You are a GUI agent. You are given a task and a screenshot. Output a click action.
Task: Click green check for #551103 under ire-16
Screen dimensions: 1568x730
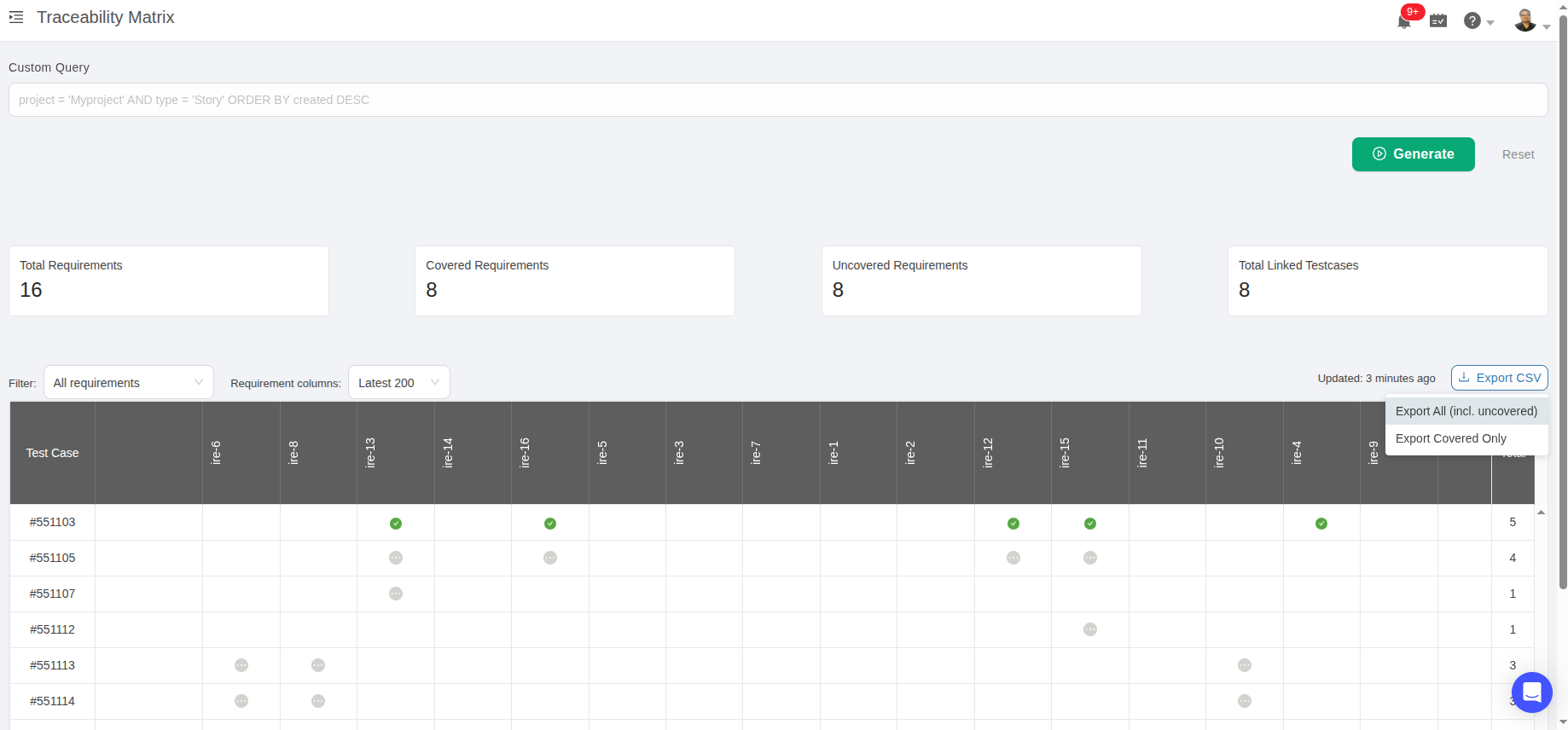(550, 524)
